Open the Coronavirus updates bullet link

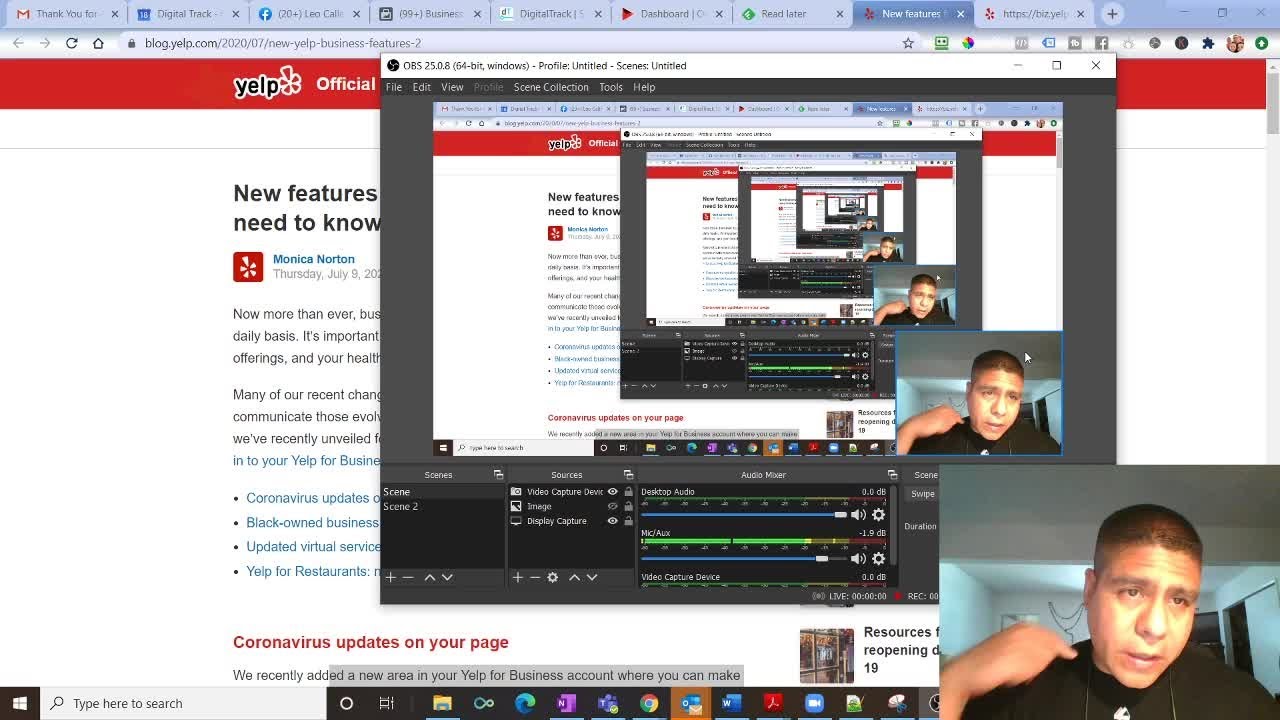[x=313, y=498]
